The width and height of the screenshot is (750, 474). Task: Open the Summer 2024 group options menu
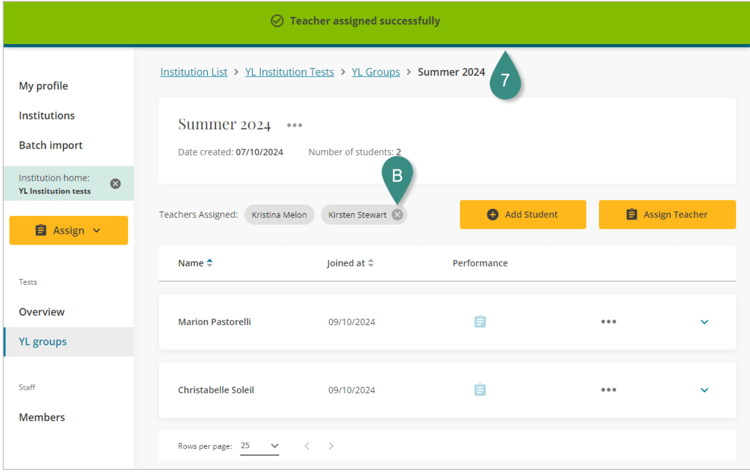[294, 126]
